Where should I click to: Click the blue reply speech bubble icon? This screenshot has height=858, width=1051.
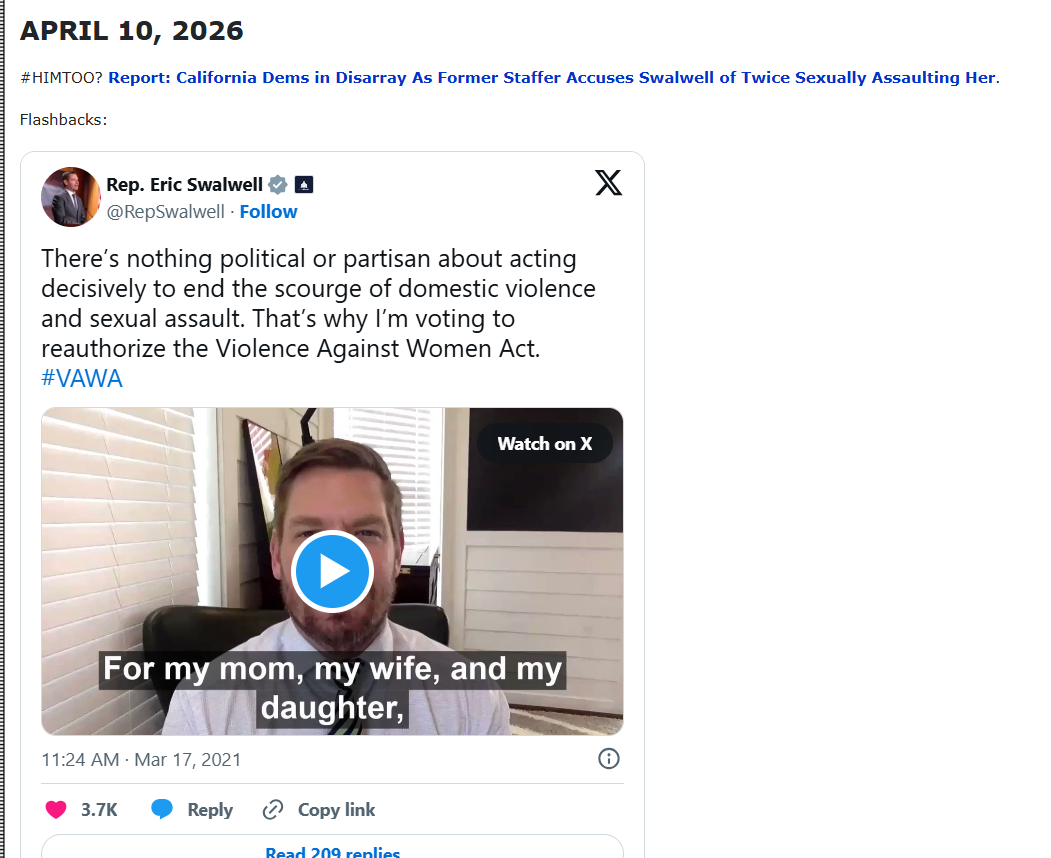162,810
